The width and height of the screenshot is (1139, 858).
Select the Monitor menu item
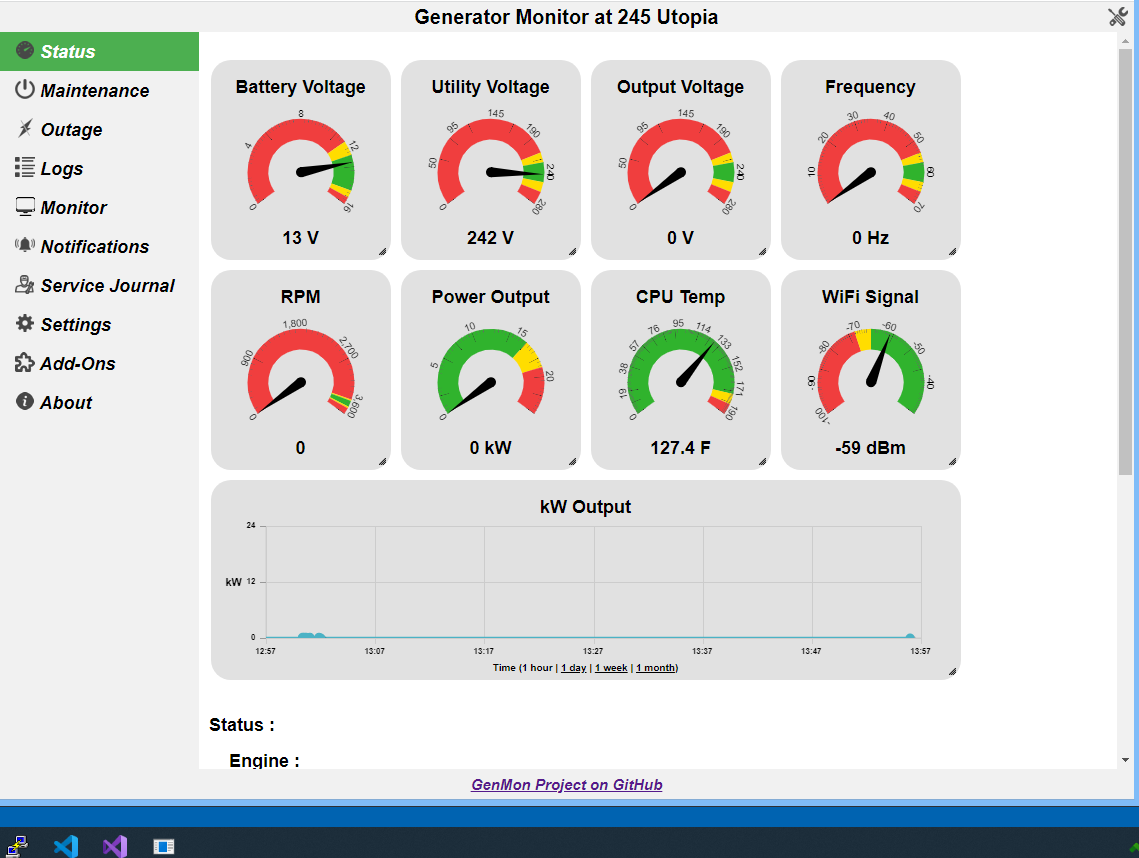tap(99, 208)
